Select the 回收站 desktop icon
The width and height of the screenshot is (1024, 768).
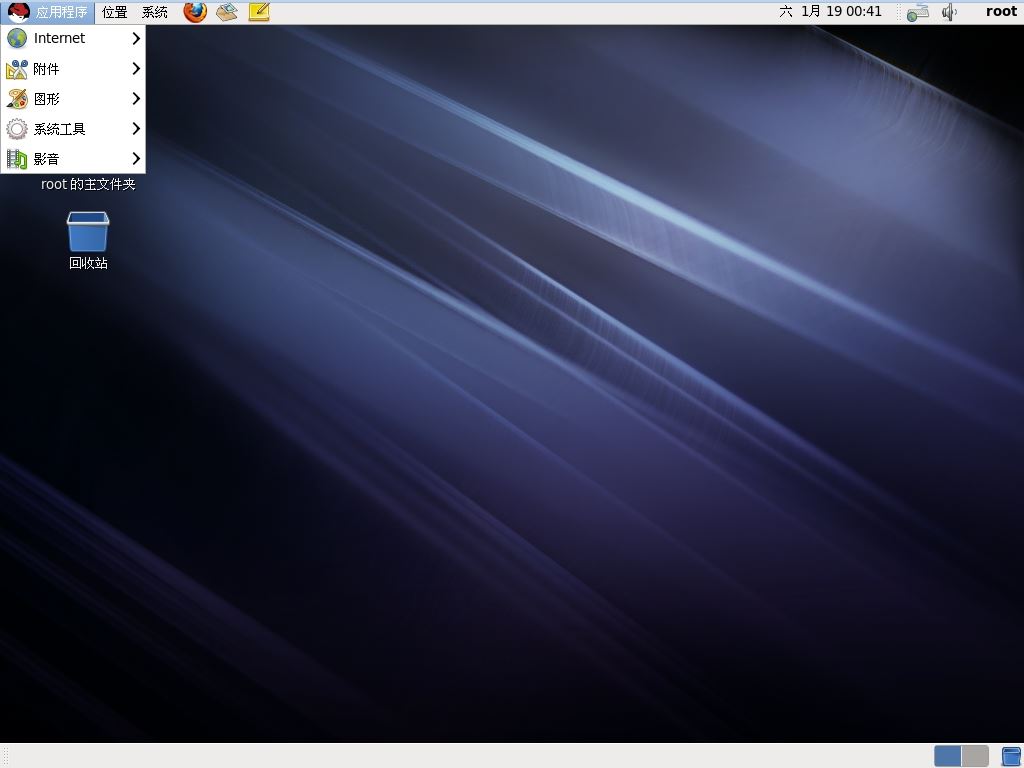pyautogui.click(x=88, y=240)
